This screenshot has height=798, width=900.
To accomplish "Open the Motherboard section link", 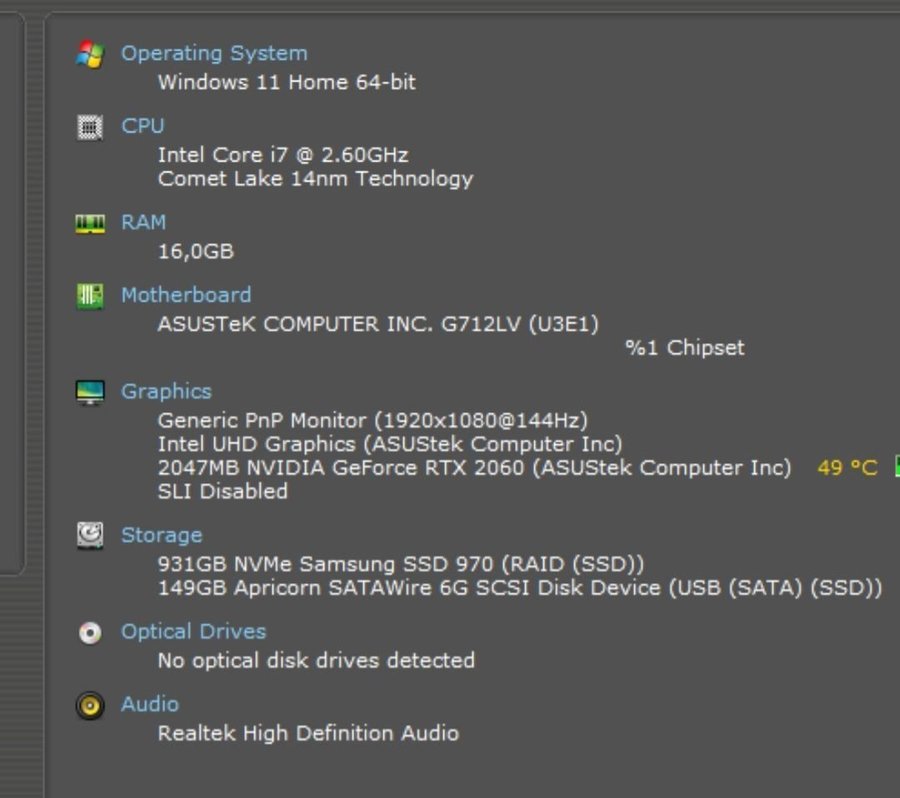I will [x=186, y=295].
